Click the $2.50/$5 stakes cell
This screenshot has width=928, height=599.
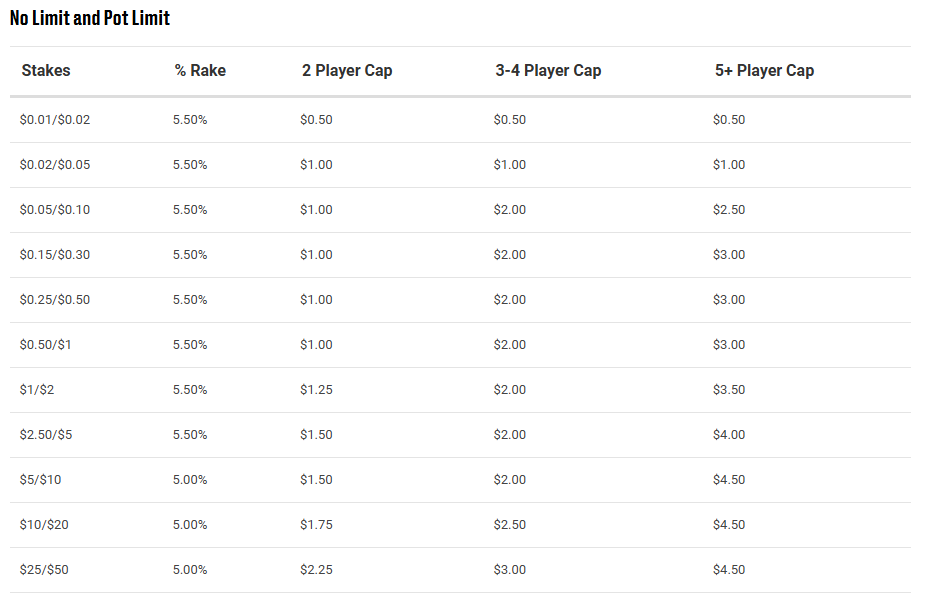(45, 435)
